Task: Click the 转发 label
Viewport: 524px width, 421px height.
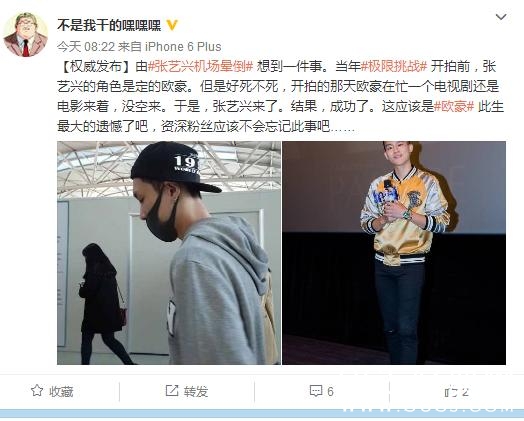Action: pos(196,391)
